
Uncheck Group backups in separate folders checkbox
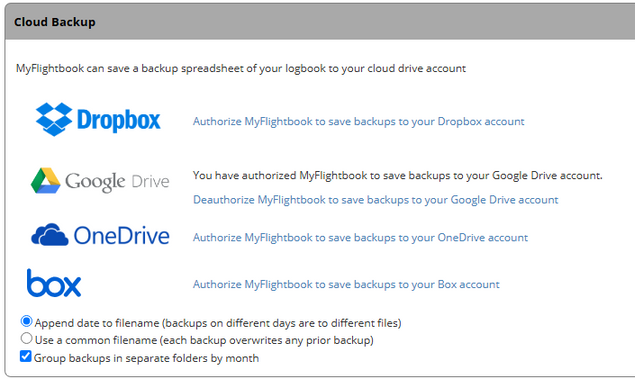click(26, 356)
